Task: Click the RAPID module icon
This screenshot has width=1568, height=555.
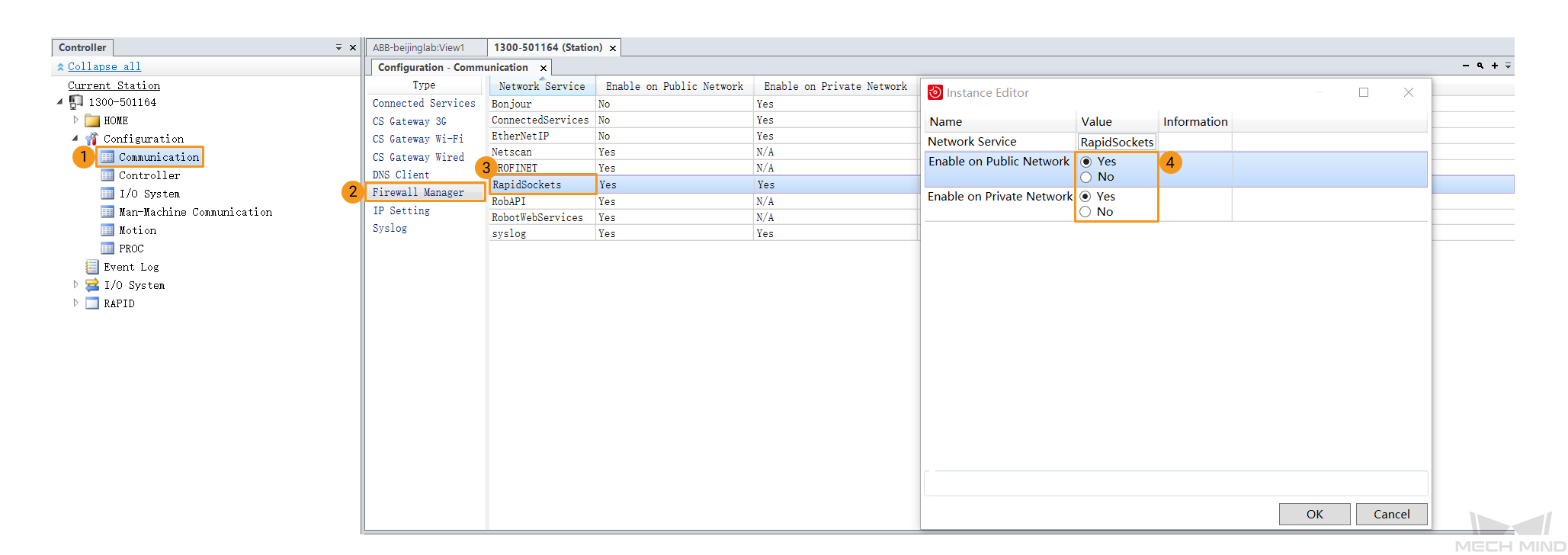Action: (92, 303)
